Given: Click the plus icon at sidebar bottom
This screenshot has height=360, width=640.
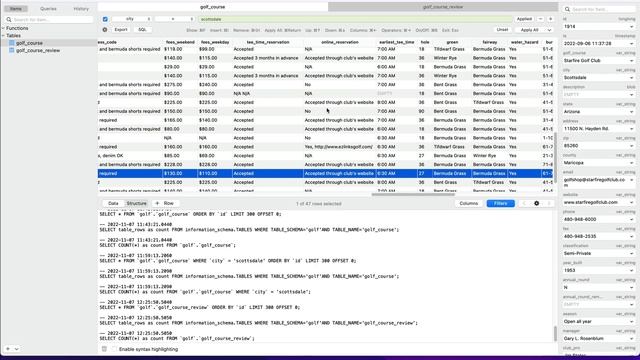Looking at the screenshot, I should coord(8,349).
